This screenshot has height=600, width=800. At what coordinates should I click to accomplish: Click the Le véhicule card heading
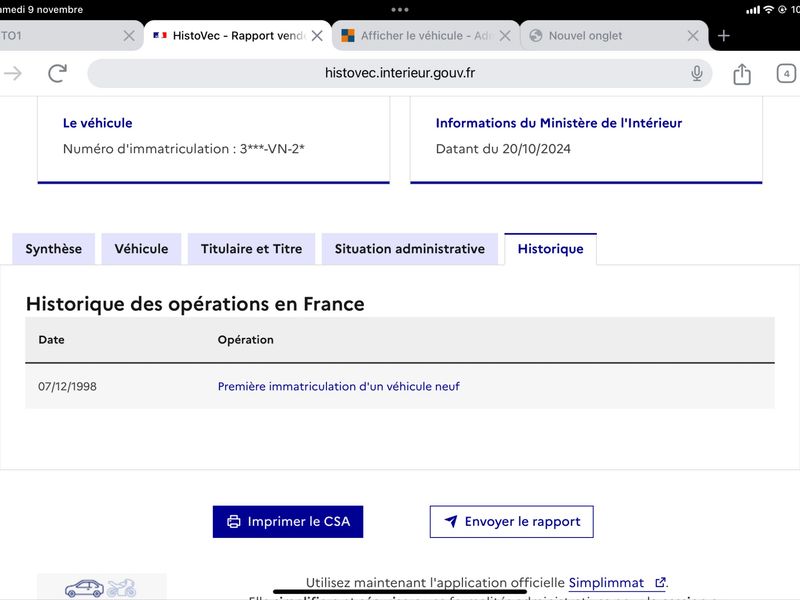97,123
